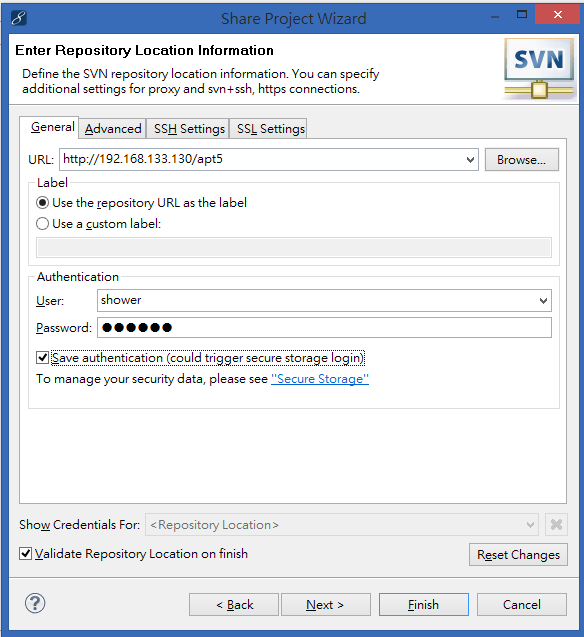Select Use the repository URL as the label
Screen dimensions: 584x637
pos(141,202)
